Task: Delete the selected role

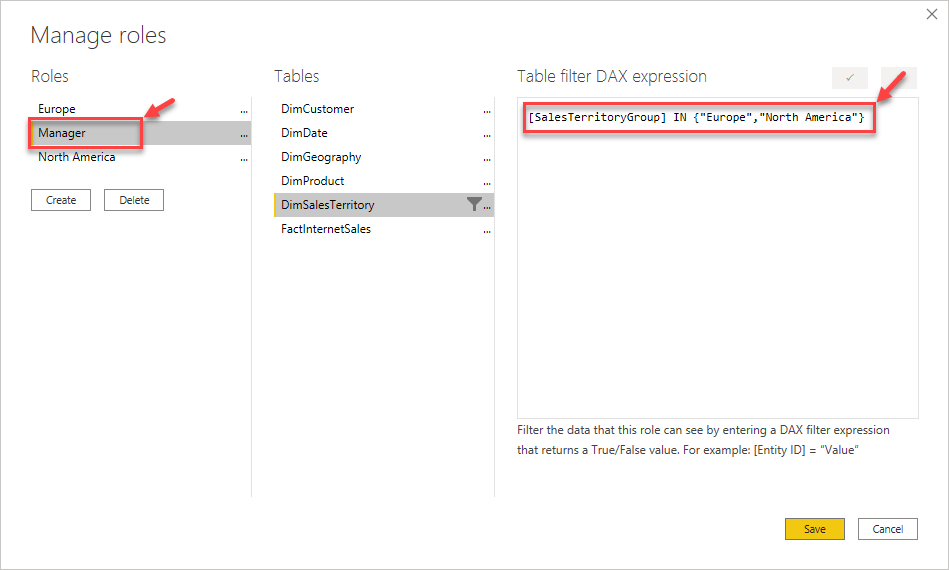Action: click(x=134, y=200)
